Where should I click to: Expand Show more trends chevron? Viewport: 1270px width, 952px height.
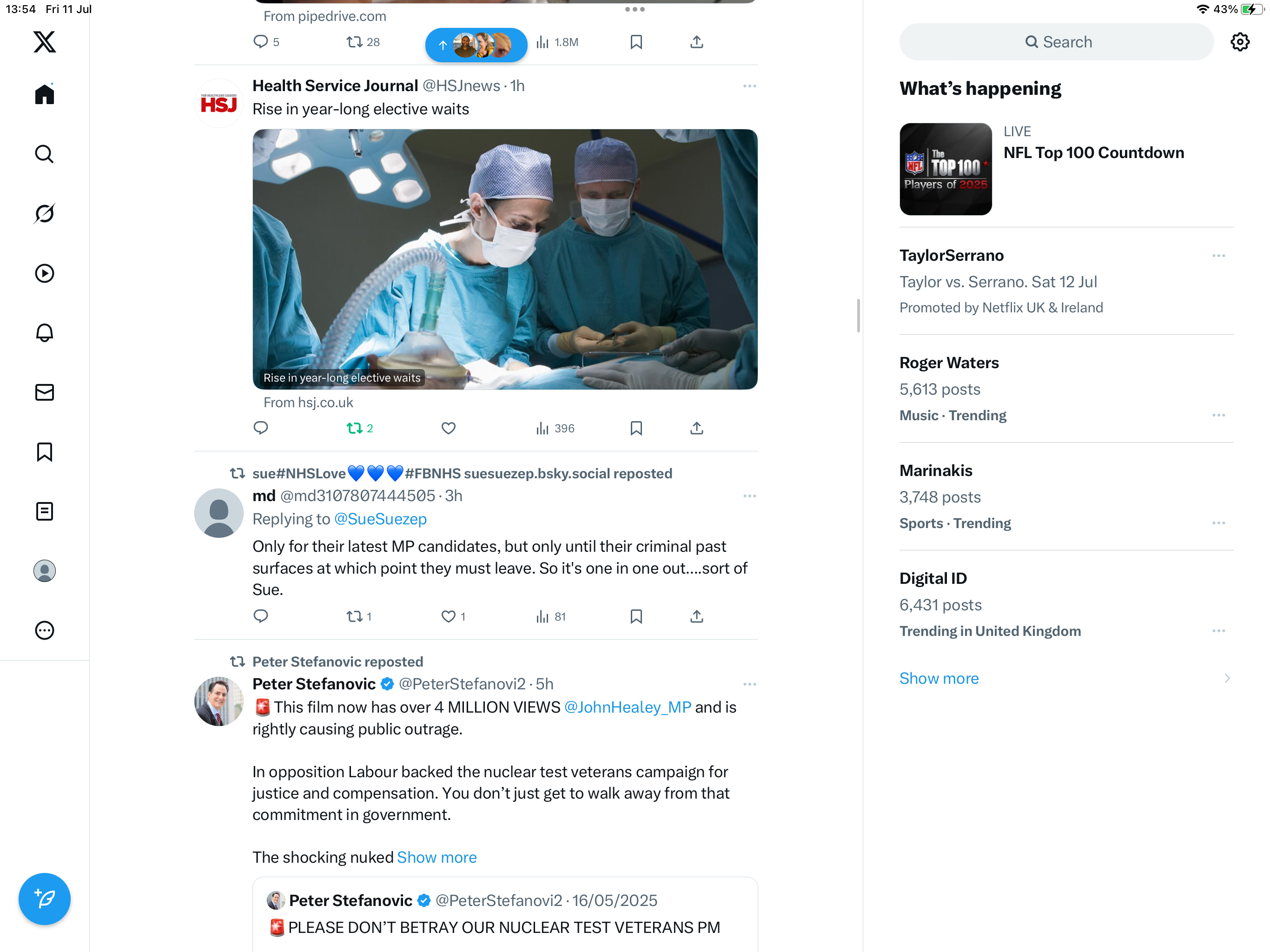[x=1226, y=678]
